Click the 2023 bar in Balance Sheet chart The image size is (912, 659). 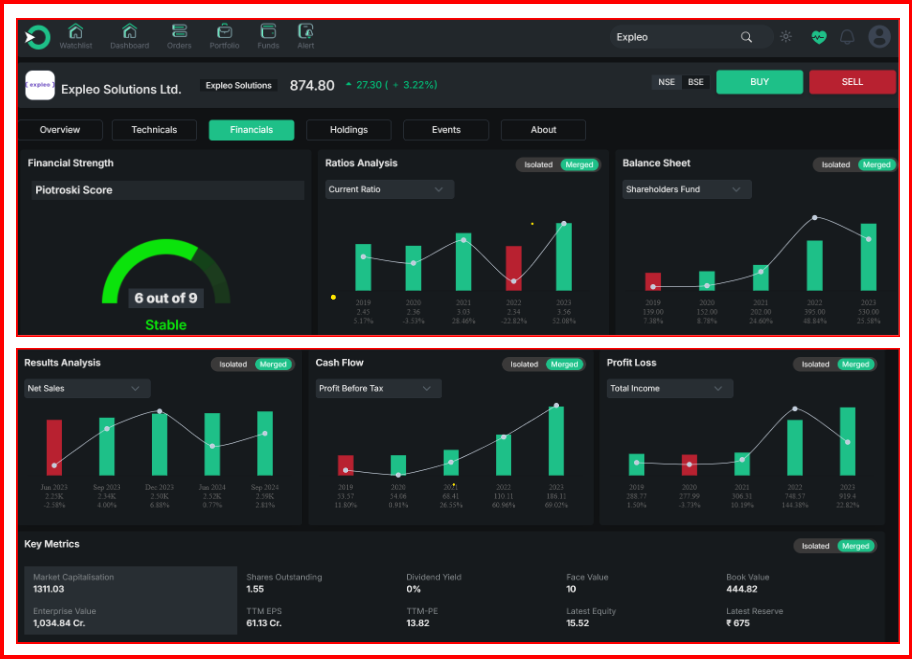(868, 257)
